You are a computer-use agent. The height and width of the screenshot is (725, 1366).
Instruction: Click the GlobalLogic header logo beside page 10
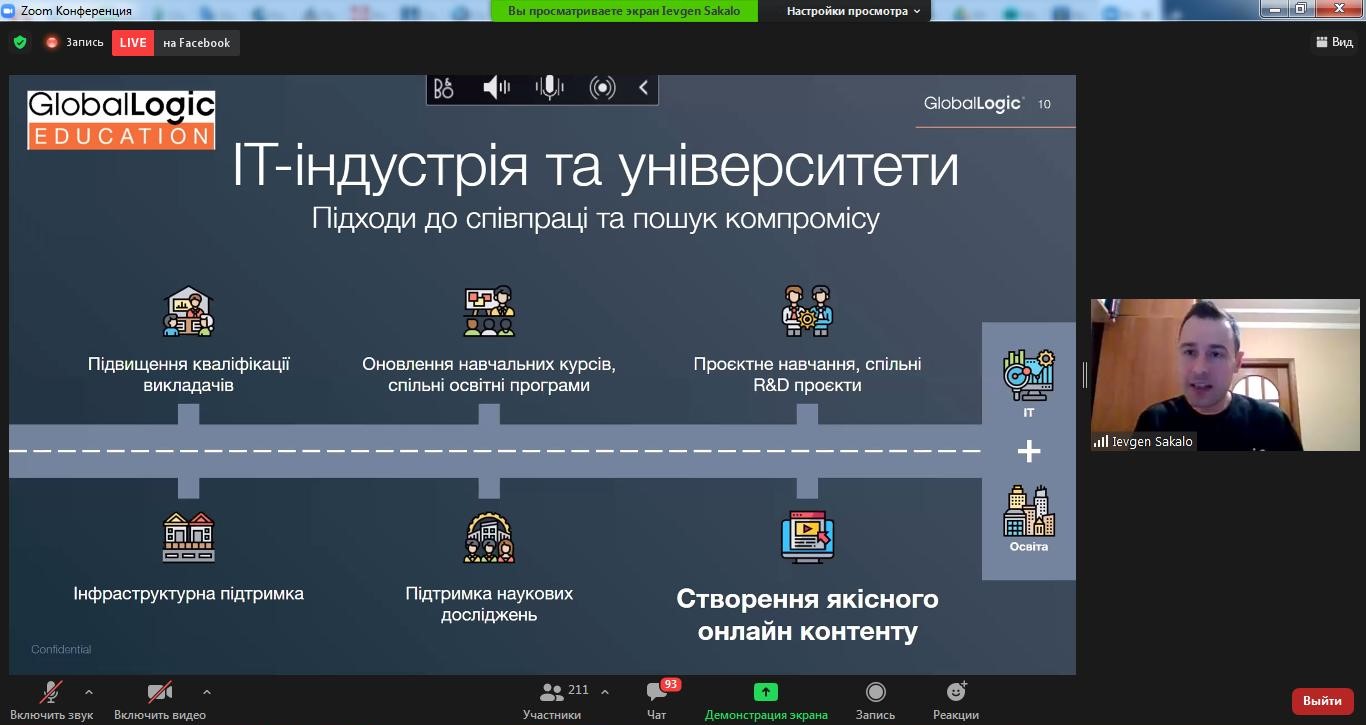[973, 104]
